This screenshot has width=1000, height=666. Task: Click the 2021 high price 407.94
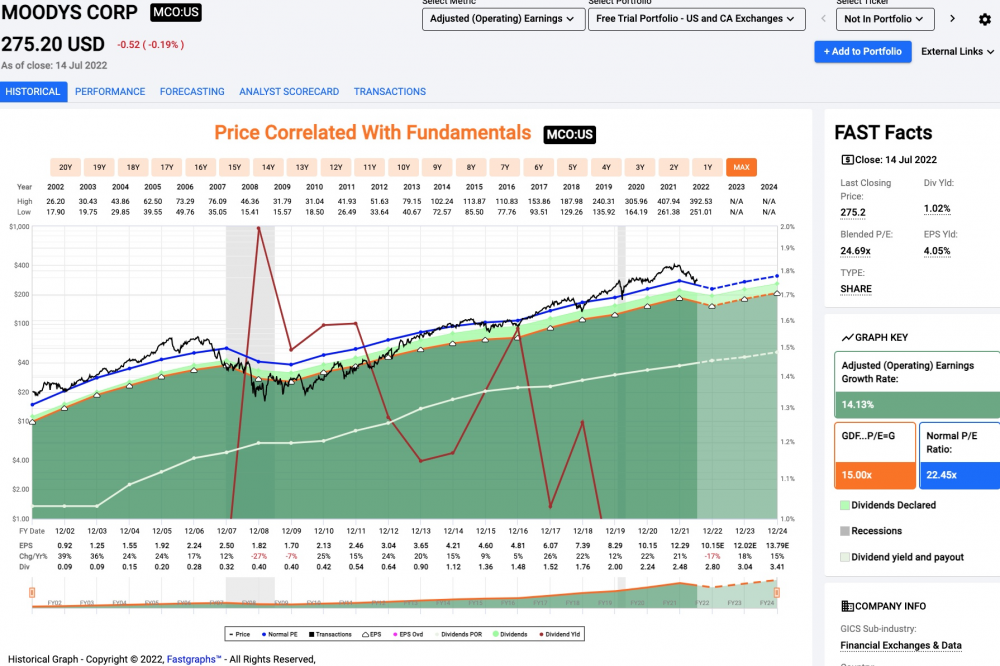point(668,202)
